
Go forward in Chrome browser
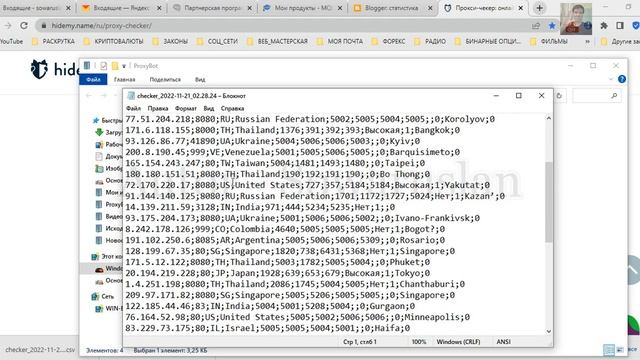point(8,25)
